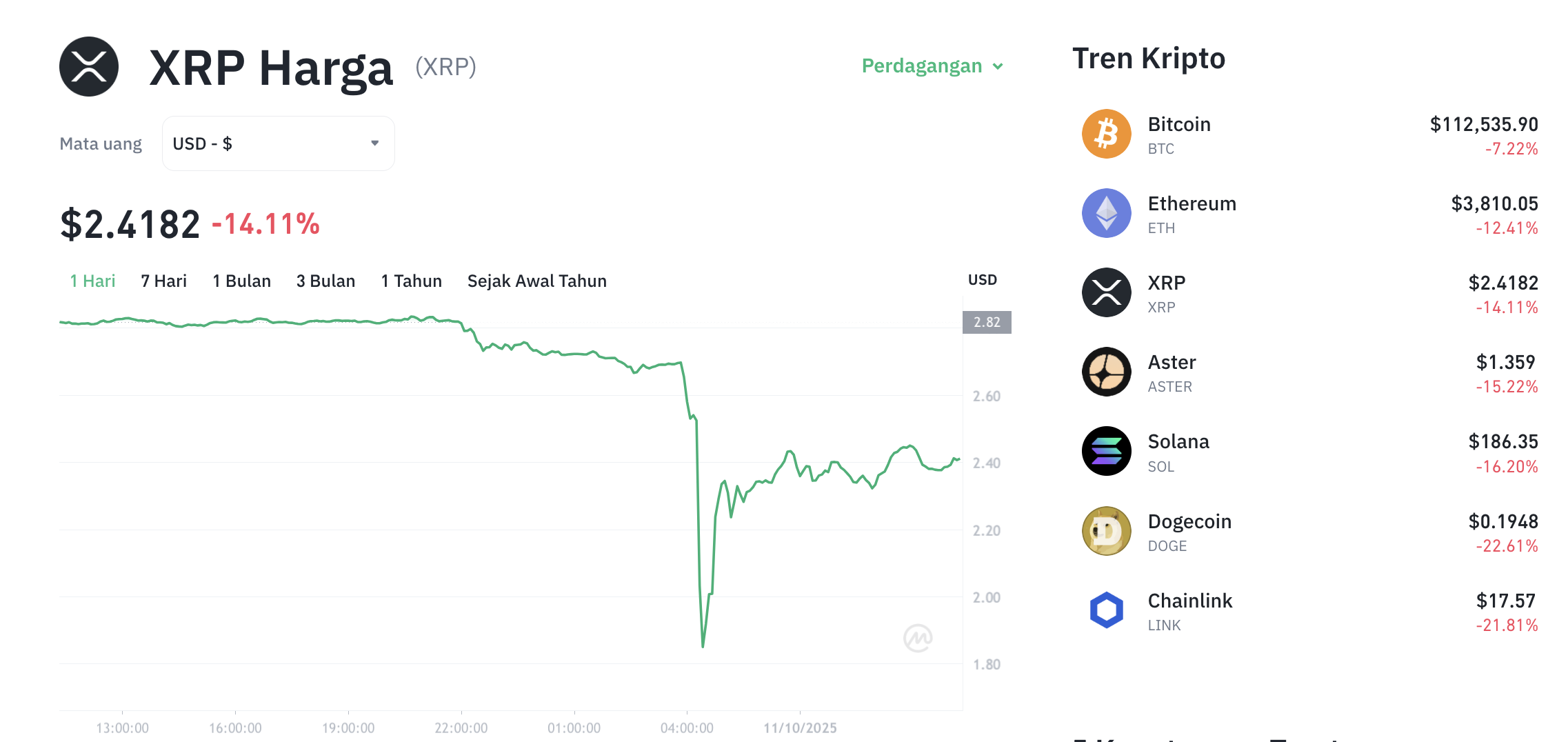The height and width of the screenshot is (742, 1568).
Task: Click the Chainlink coin icon
Action: point(1106,610)
